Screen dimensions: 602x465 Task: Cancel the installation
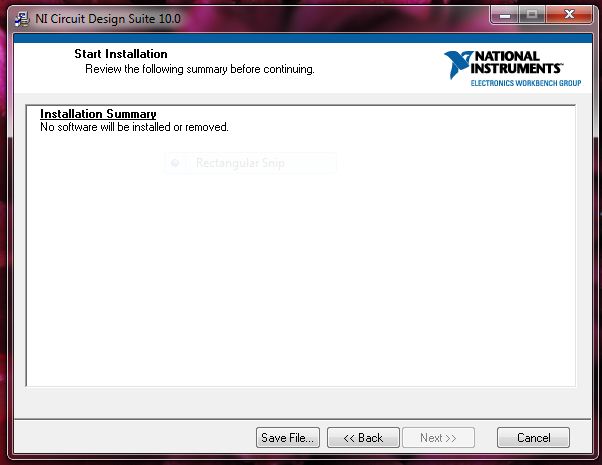533,438
